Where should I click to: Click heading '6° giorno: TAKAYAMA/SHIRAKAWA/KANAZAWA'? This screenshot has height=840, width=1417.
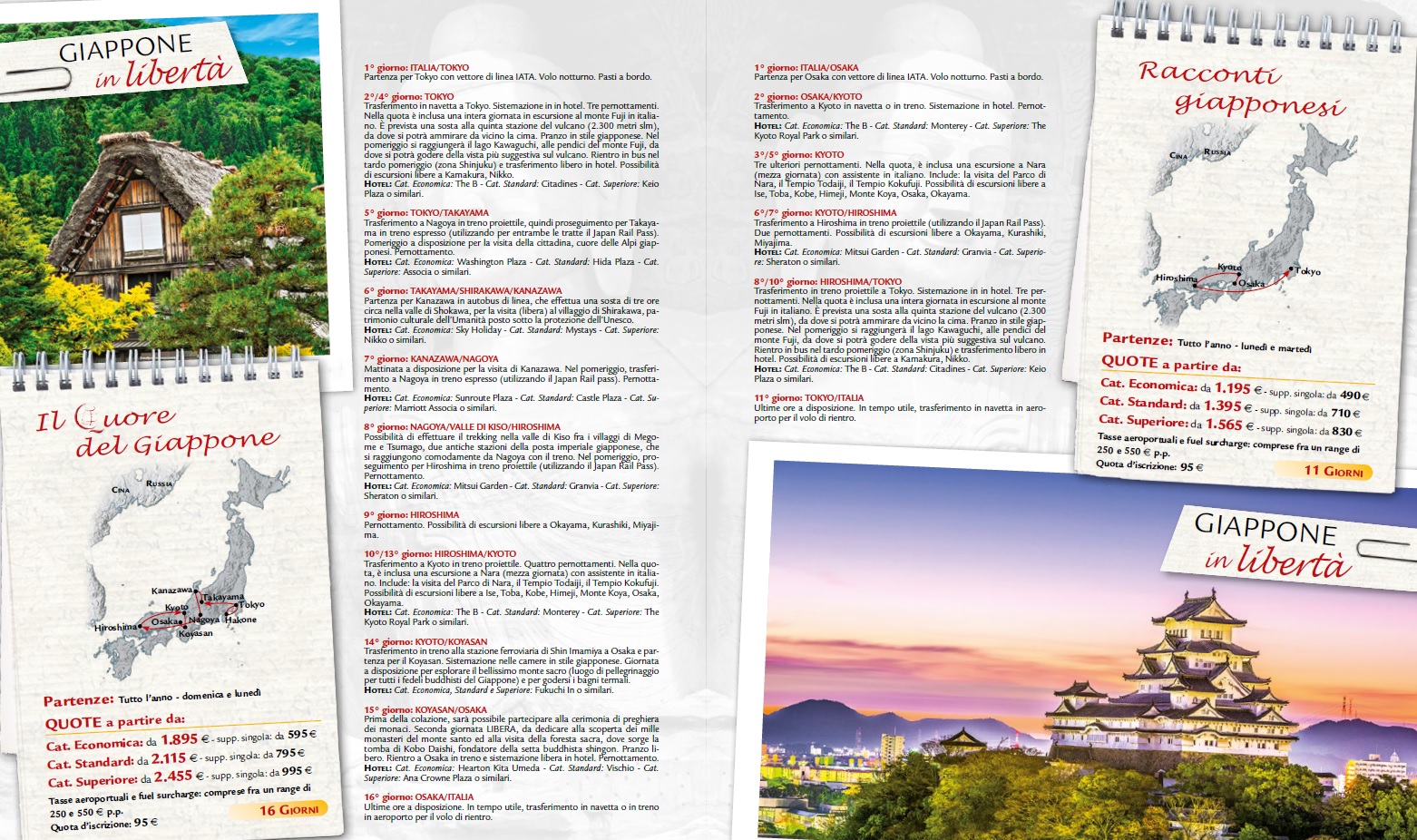tap(463, 291)
